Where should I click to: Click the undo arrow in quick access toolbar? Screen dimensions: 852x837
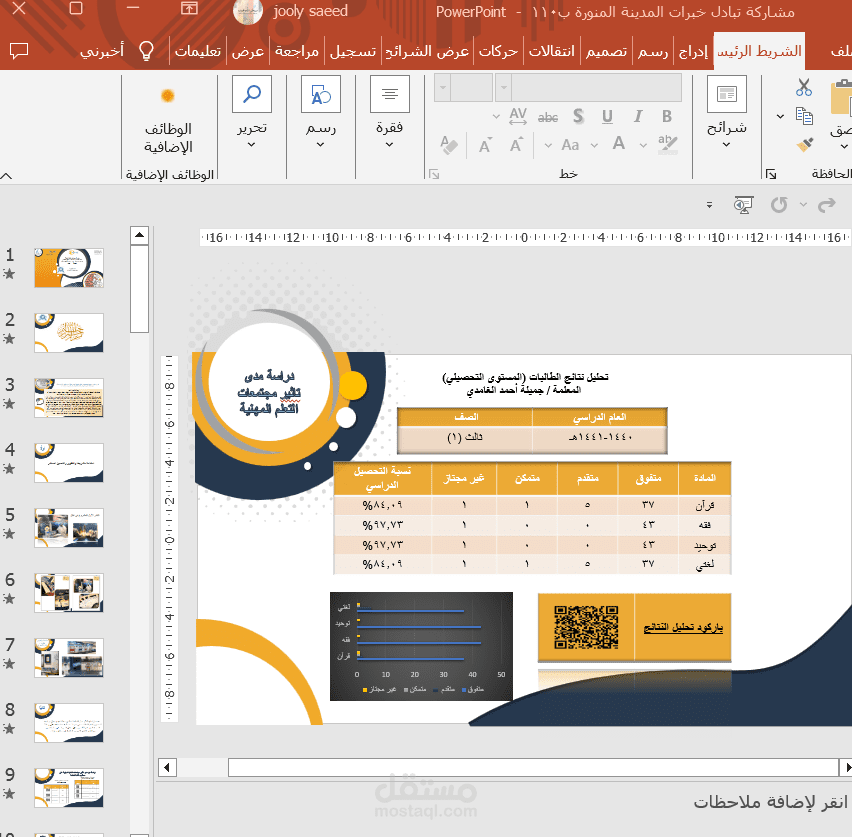(779, 205)
